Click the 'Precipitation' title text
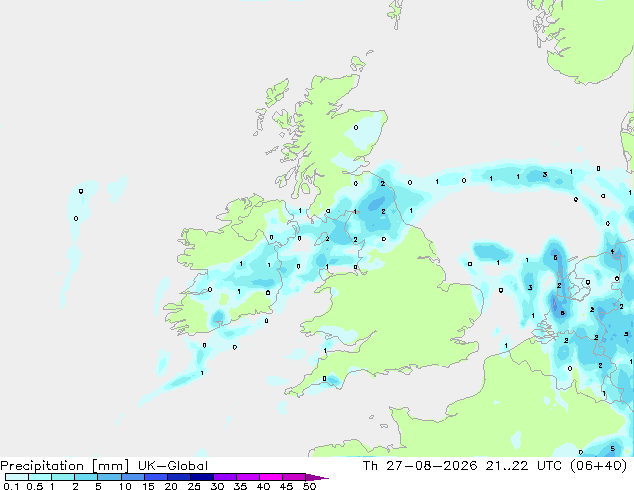Viewport: 634px width, 490px height. (x=42, y=466)
